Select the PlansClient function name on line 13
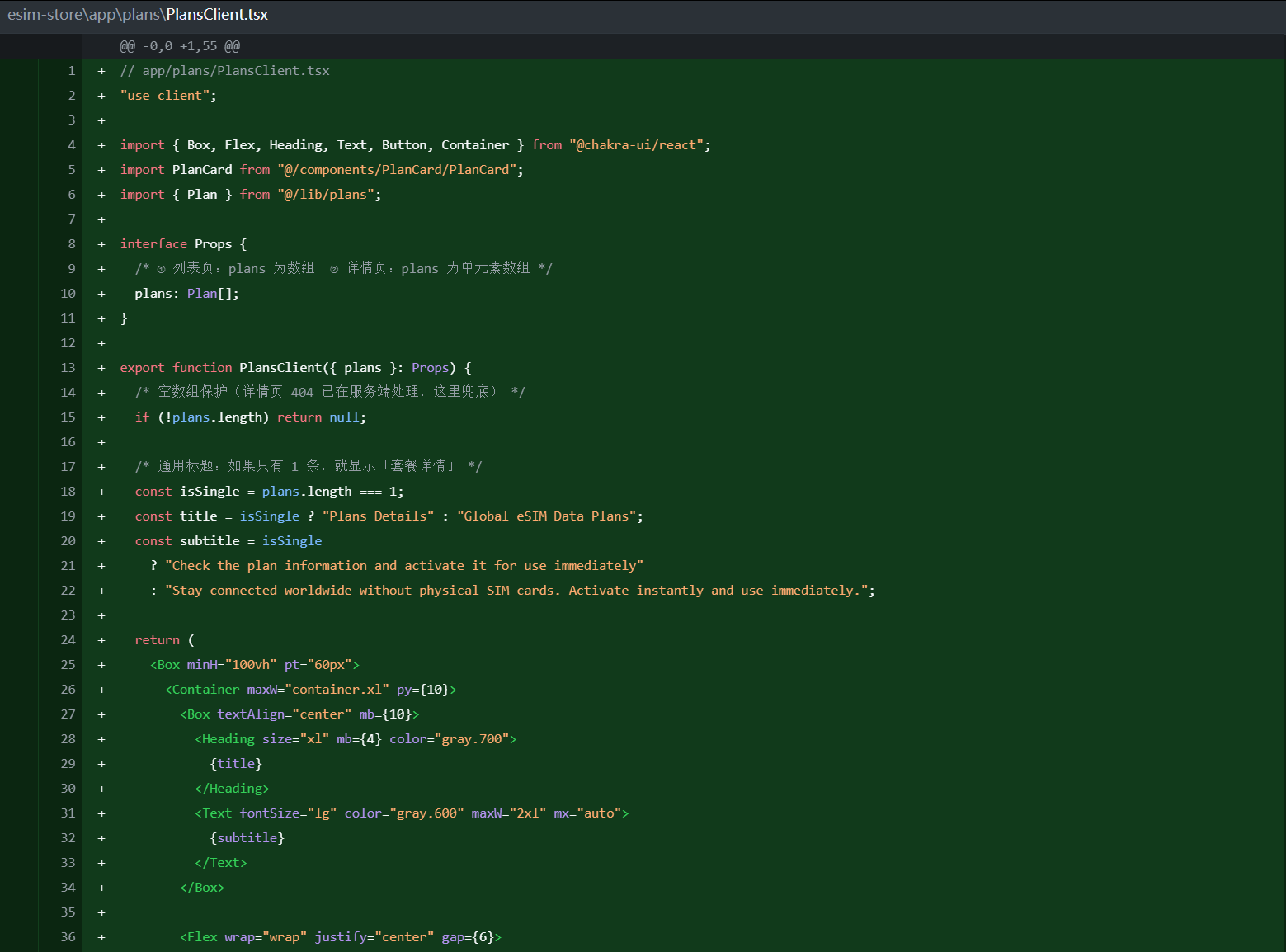Image resolution: width=1286 pixels, height=952 pixels. click(x=280, y=368)
